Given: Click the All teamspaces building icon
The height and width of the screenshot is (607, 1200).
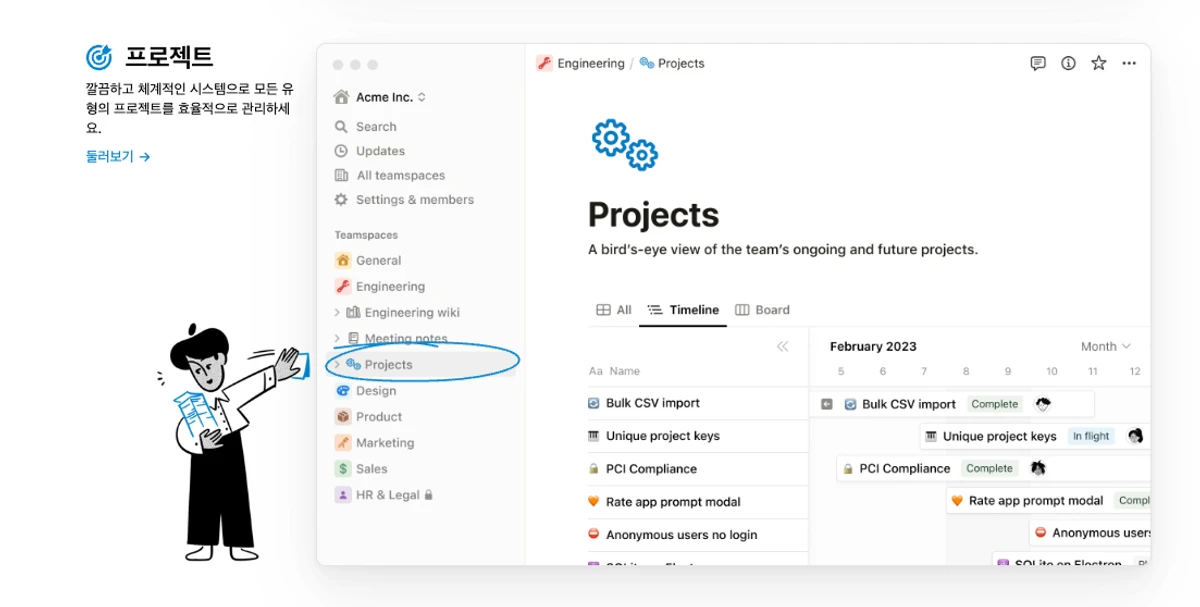Looking at the screenshot, I should (x=341, y=175).
